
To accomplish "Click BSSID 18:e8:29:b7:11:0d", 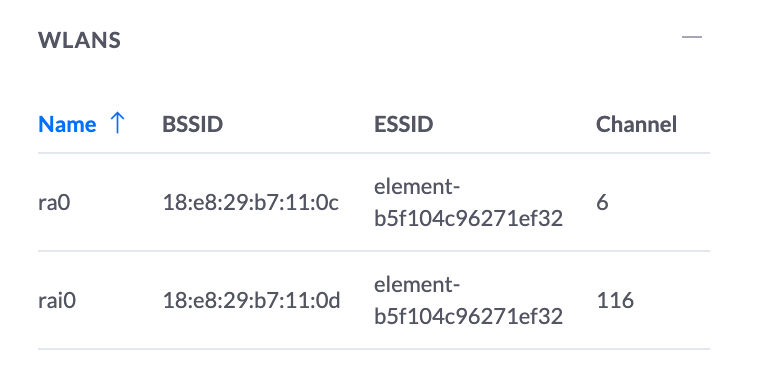I will point(252,300).
